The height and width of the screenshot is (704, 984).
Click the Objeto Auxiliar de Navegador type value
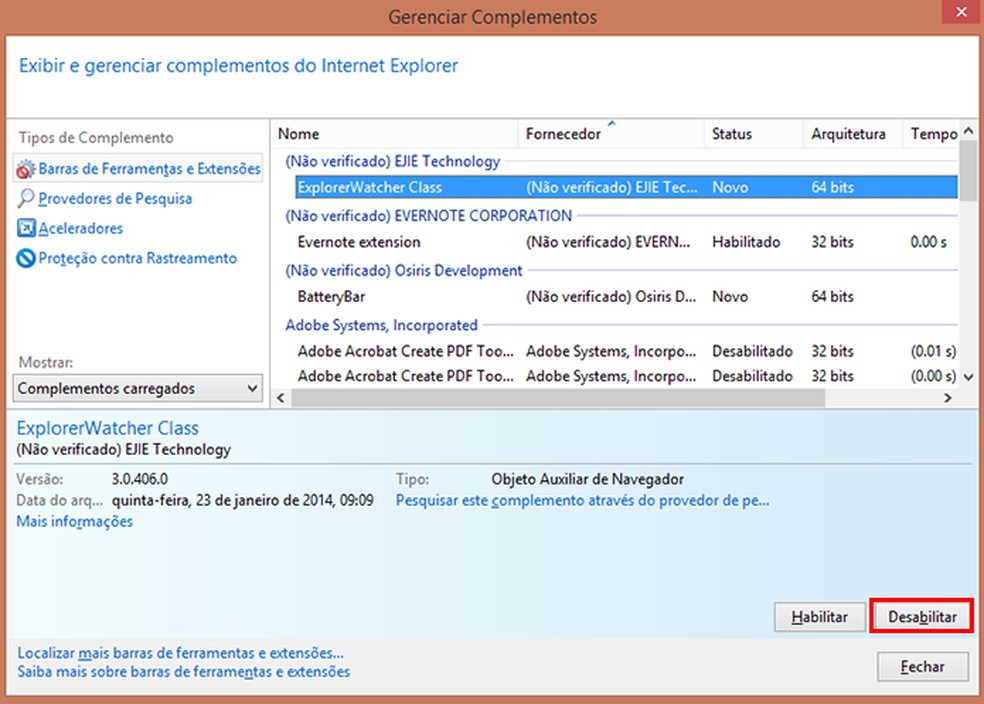[x=587, y=479]
